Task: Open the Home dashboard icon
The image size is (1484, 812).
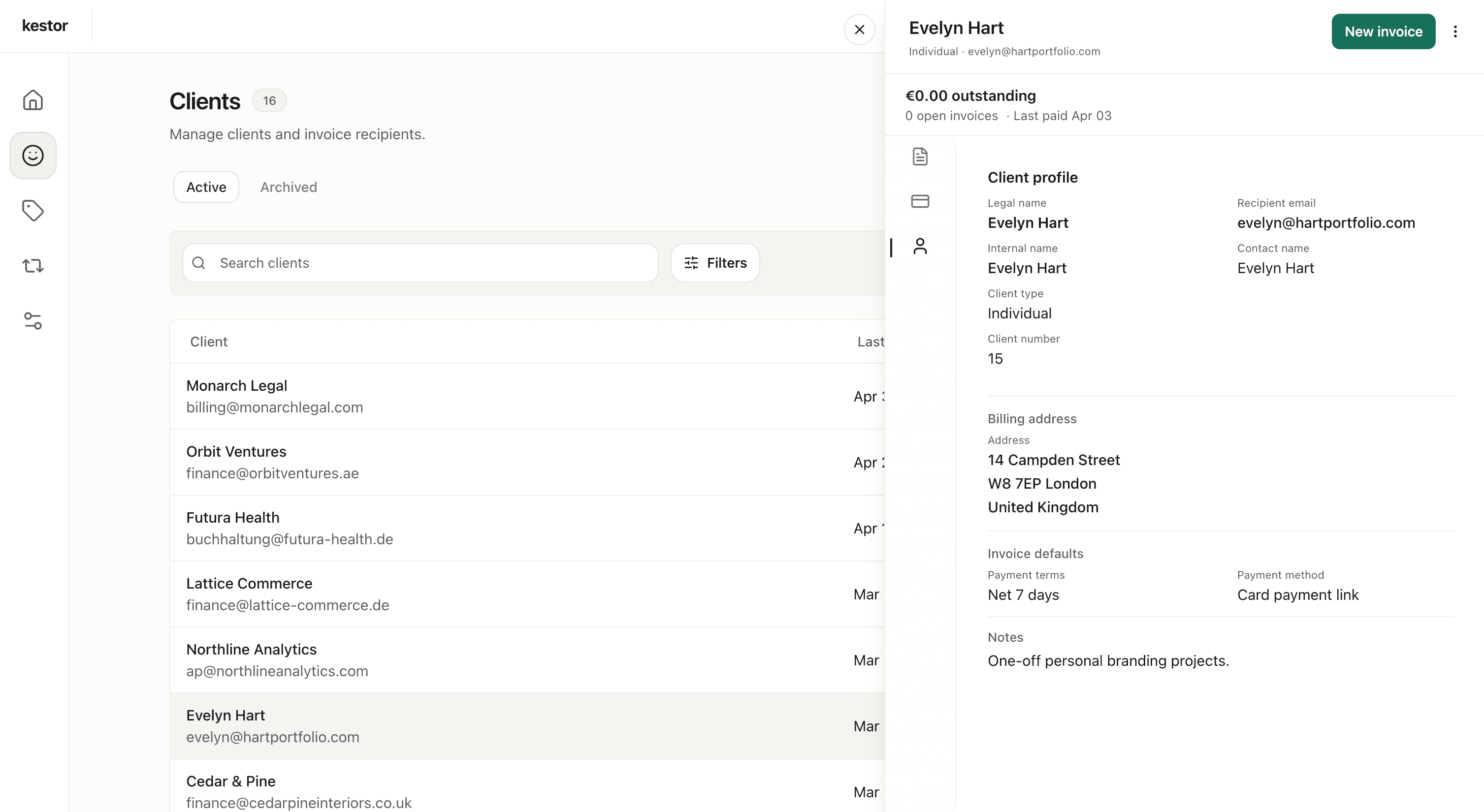Action: tap(32, 99)
